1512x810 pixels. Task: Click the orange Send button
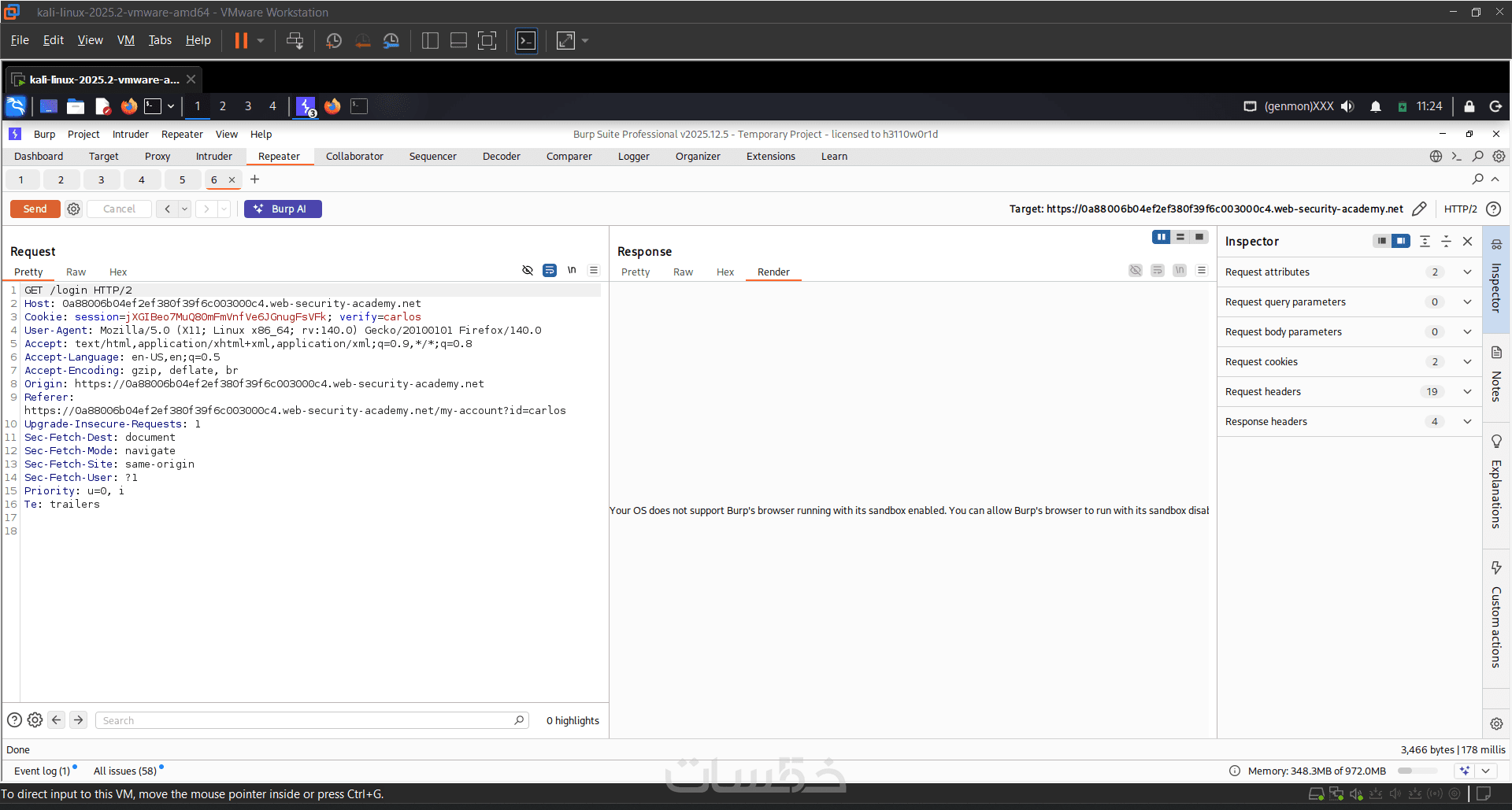[35, 209]
